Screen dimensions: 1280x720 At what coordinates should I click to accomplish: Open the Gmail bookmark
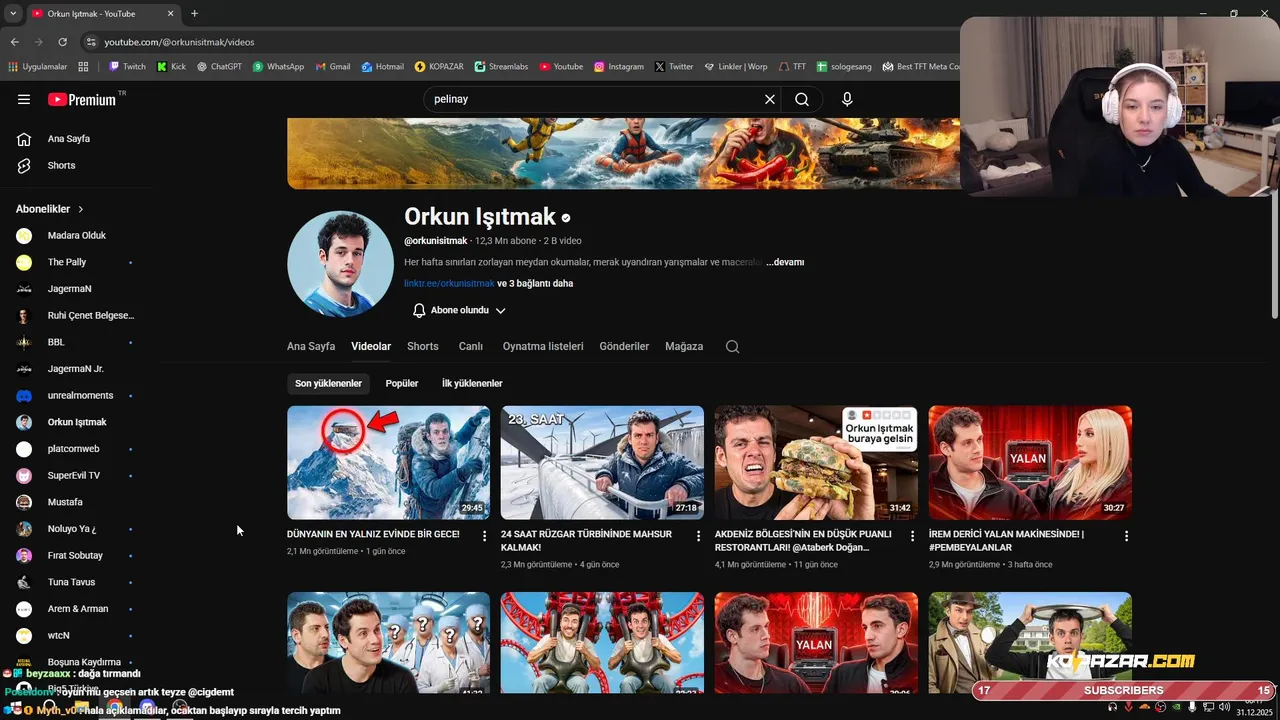[333, 66]
